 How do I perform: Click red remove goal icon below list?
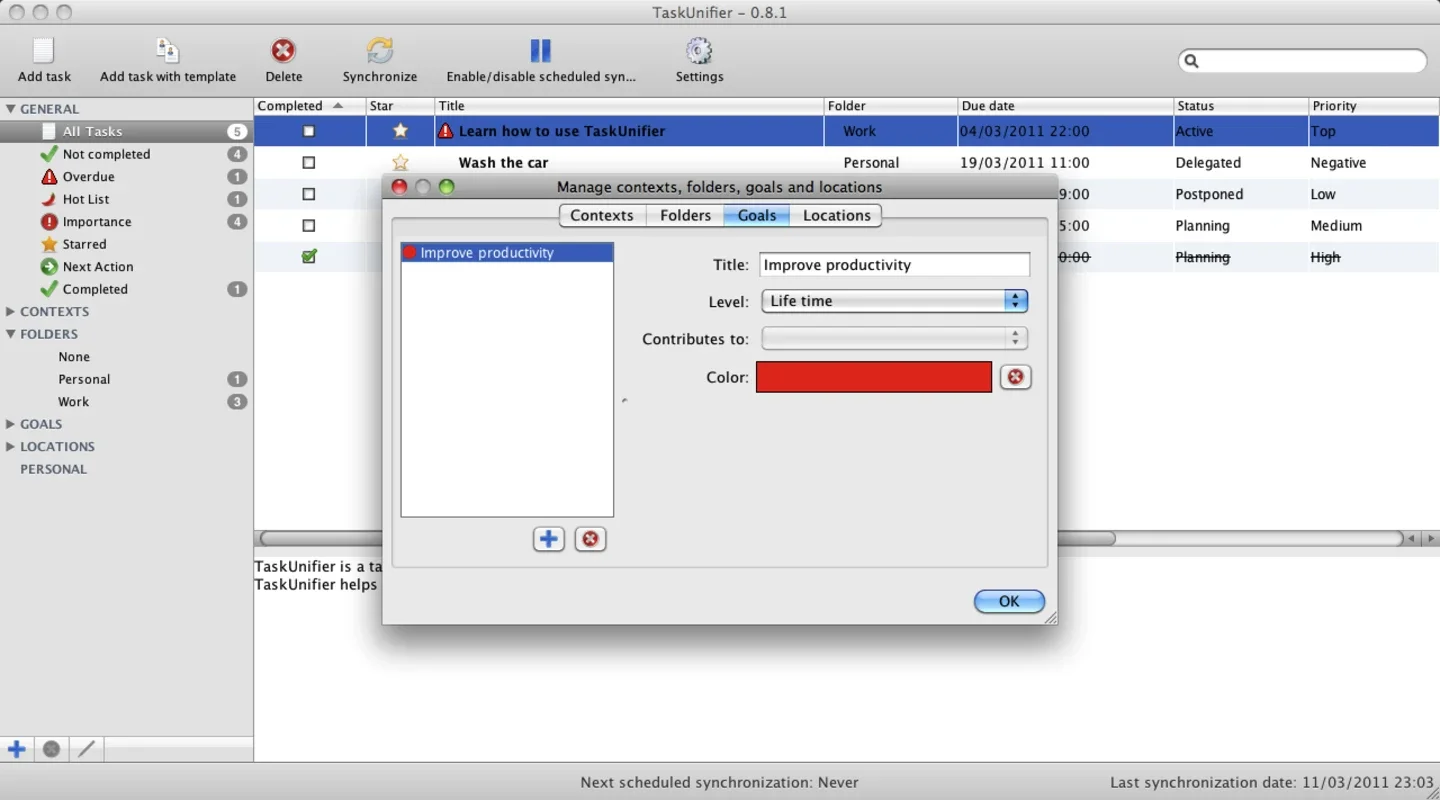pyautogui.click(x=591, y=540)
